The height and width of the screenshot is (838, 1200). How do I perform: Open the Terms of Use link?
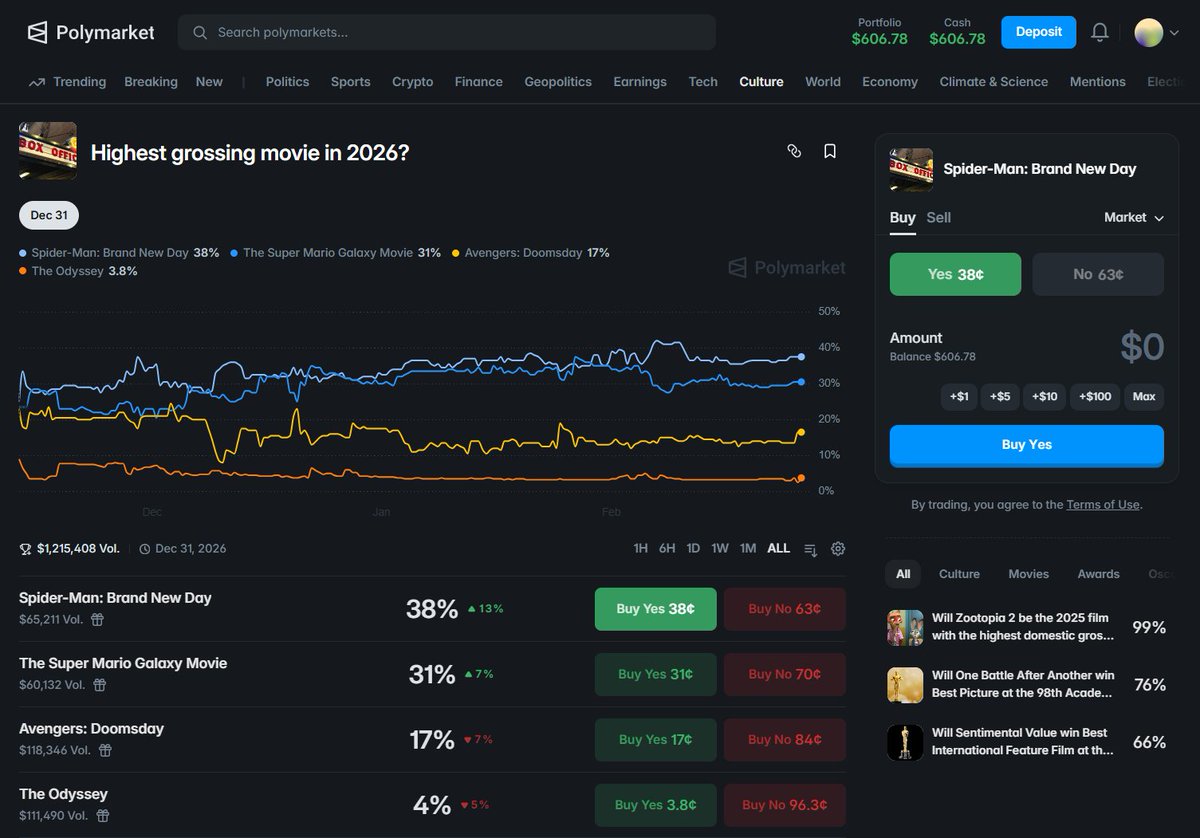[1103, 505]
